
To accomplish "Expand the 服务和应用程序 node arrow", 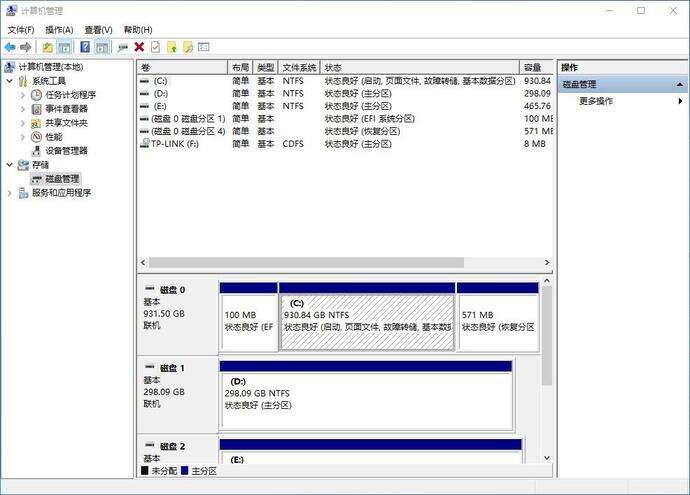I will (10, 193).
